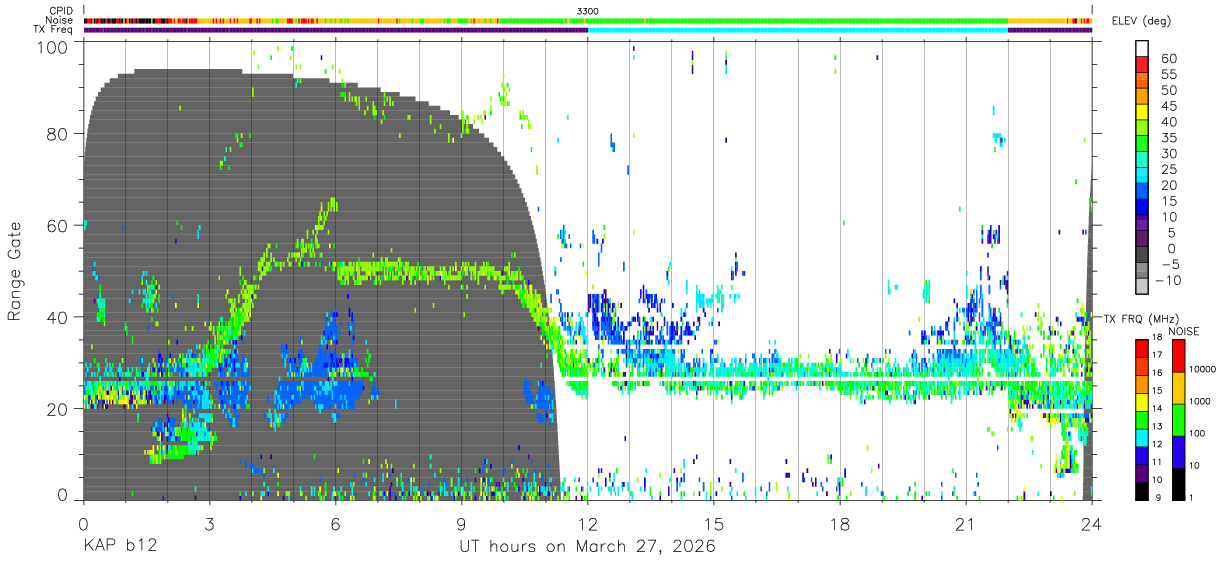Viewport: 1228px width, 567px height.
Task: Click the x-axis tick label 12
Action: pyautogui.click(x=587, y=524)
